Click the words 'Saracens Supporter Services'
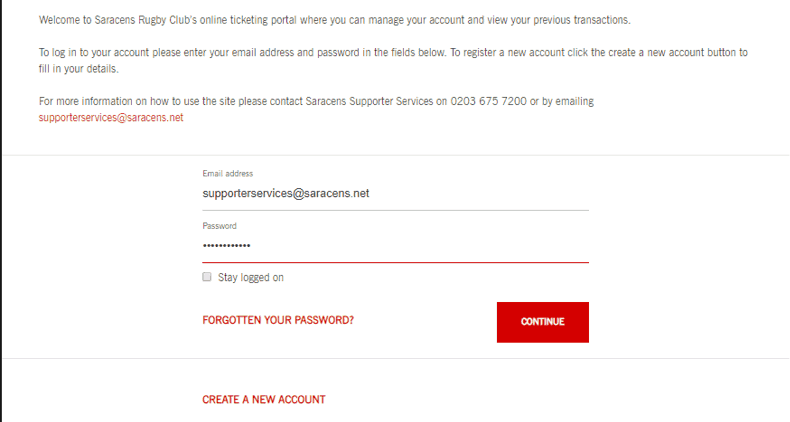The image size is (790, 422). point(369,101)
